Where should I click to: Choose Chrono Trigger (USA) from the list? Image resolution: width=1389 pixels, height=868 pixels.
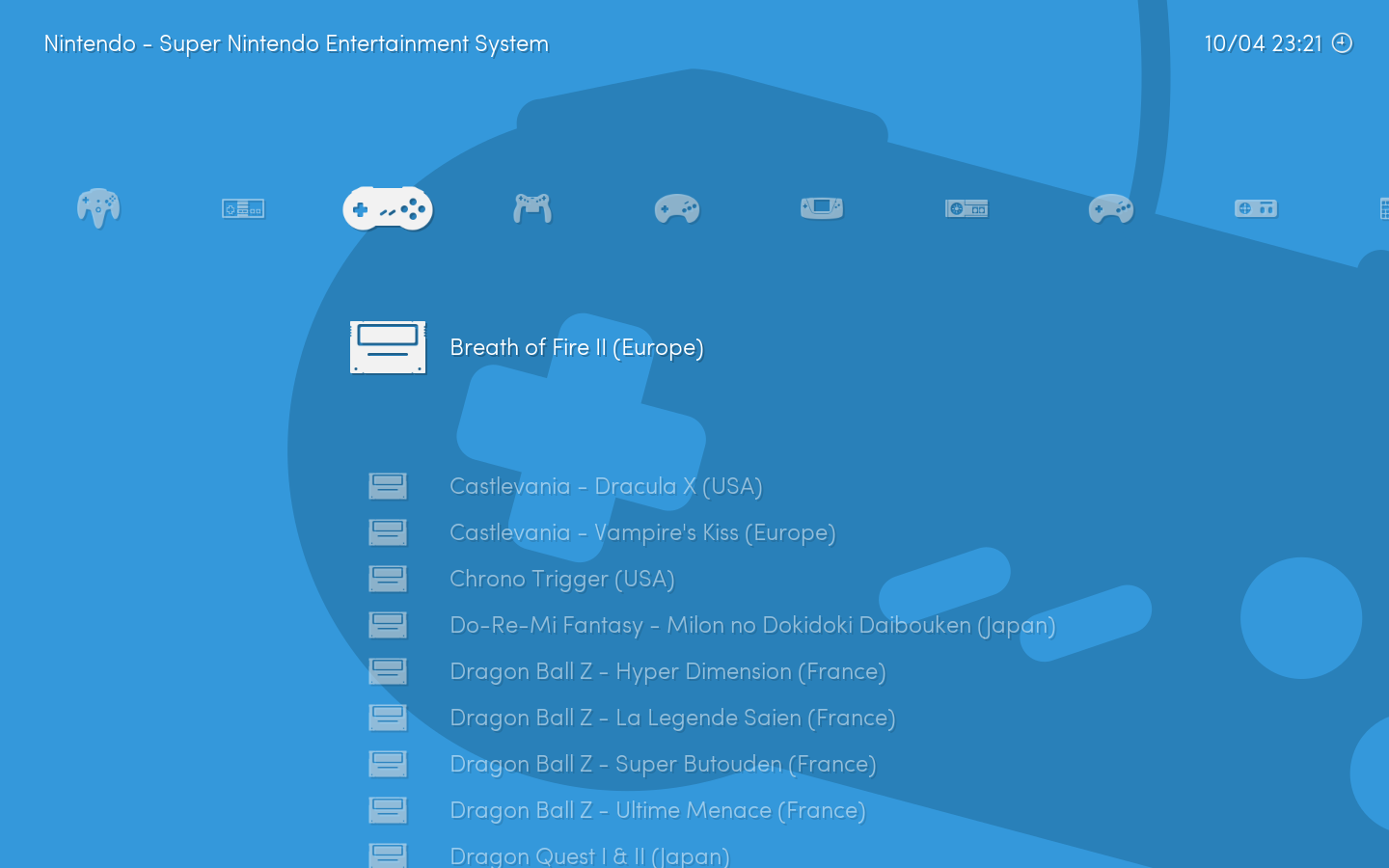click(x=561, y=579)
